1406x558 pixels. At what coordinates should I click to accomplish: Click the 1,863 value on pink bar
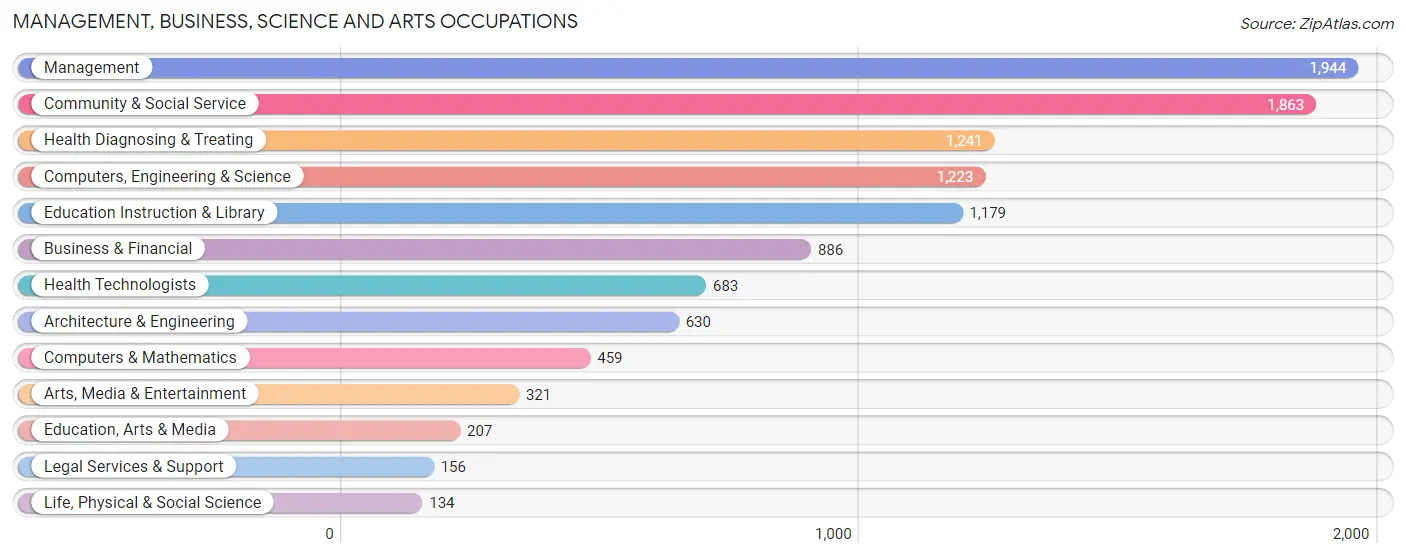[x=1286, y=105]
